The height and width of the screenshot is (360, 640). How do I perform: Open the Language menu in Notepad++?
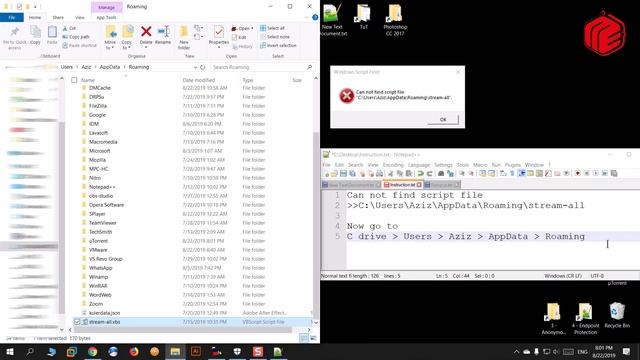pos(419,164)
